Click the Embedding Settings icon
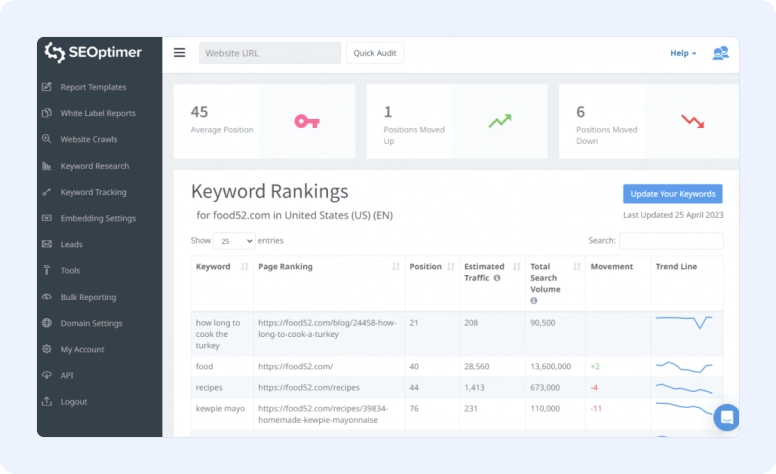Screen dimensions: 776x474 [47, 218]
